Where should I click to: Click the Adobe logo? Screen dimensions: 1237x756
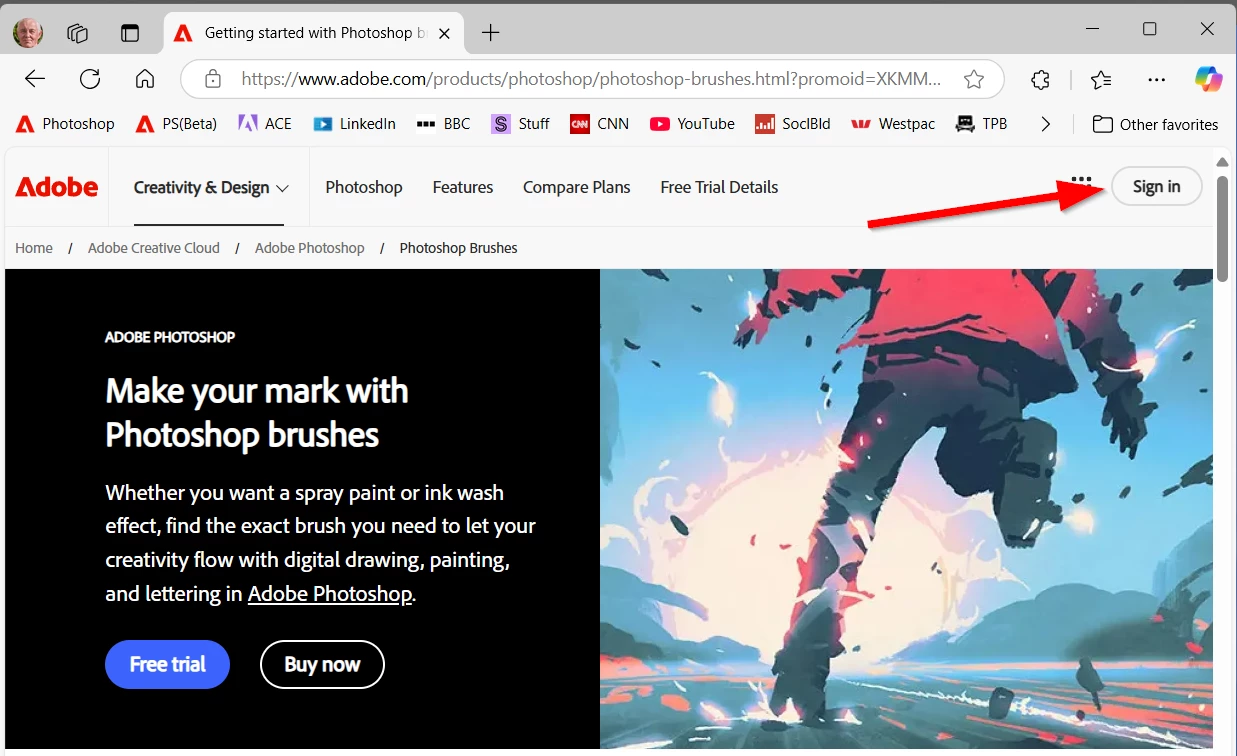pos(57,187)
